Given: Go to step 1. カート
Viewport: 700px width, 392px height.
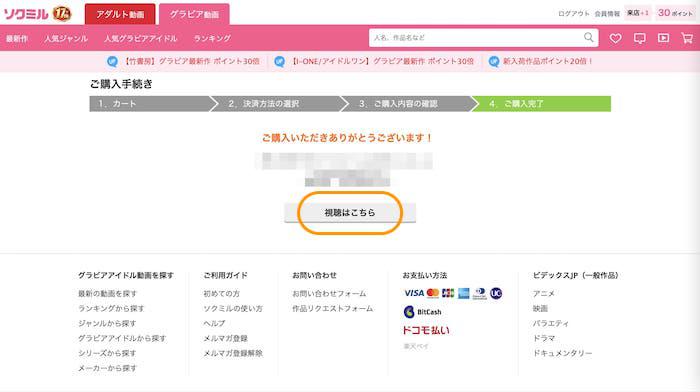Looking at the screenshot, I should [x=150, y=104].
